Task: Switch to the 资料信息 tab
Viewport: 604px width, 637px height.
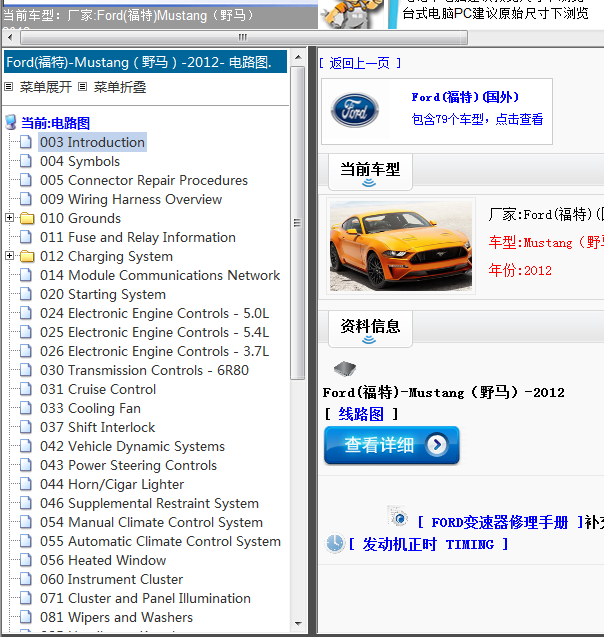Action: click(x=370, y=329)
